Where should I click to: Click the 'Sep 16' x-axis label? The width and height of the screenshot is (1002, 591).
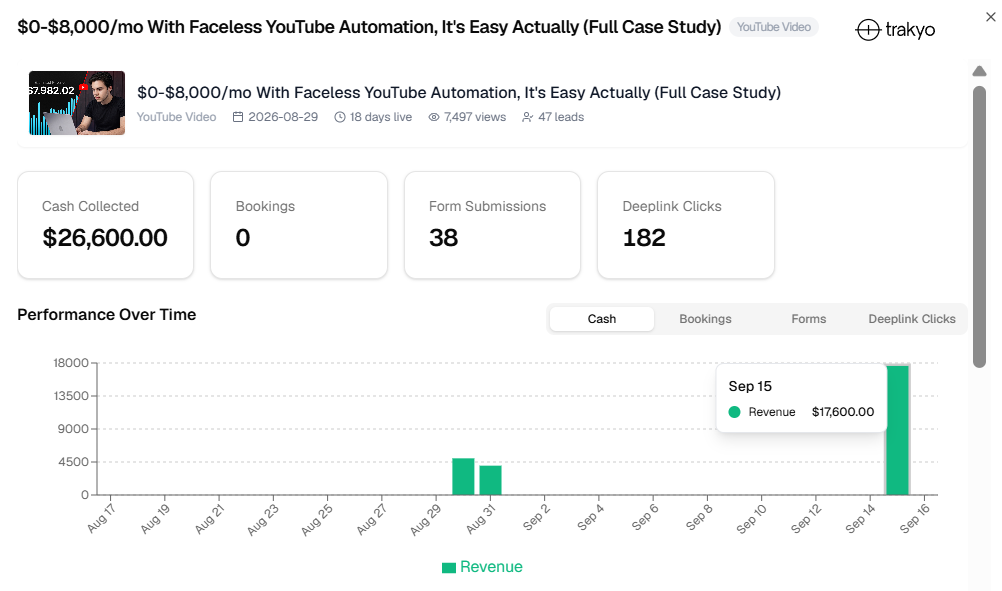tap(914, 518)
